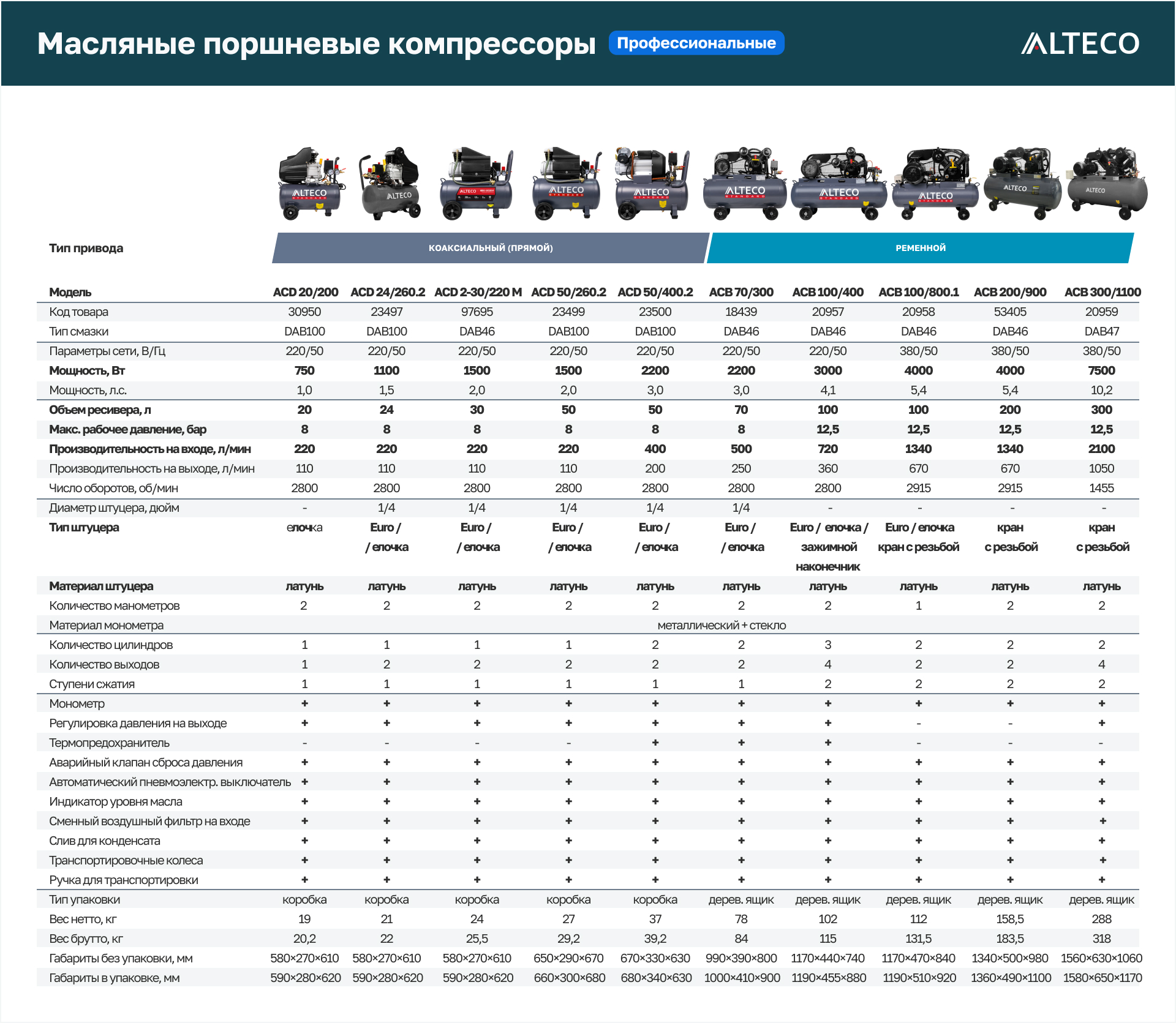Click the металлический + стекло cell
Viewport: 1176px width, 1023px height.
(x=721, y=625)
